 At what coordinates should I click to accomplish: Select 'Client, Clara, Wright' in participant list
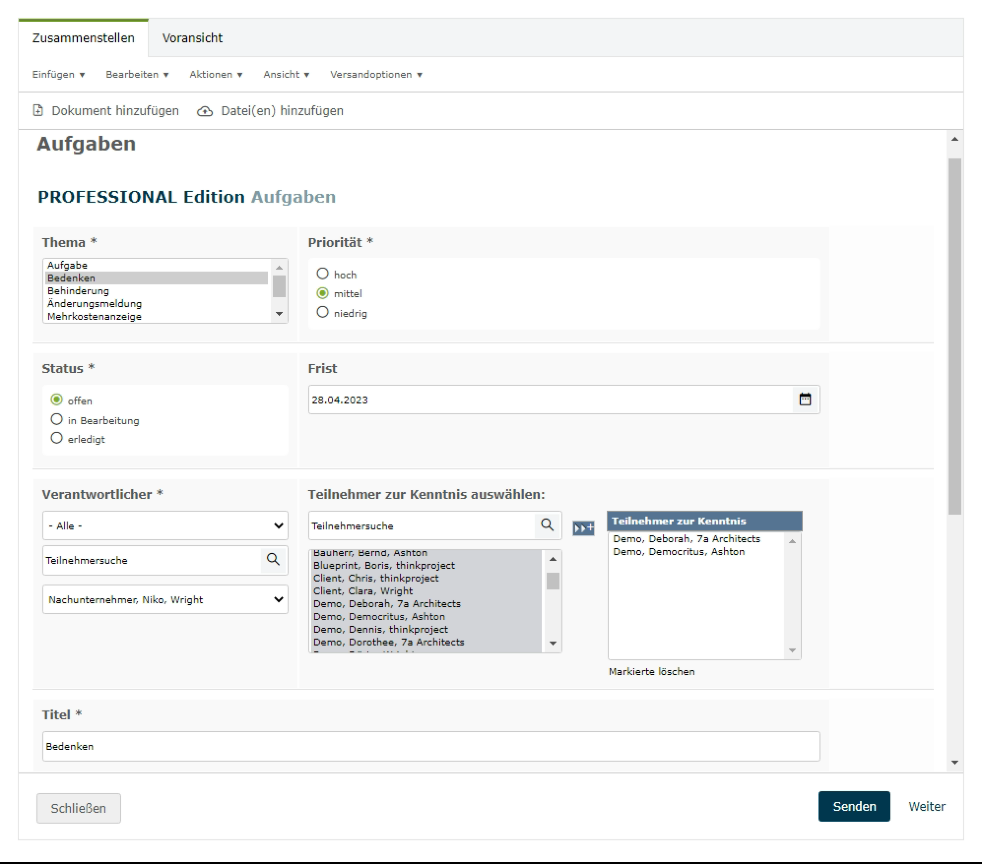(x=426, y=590)
